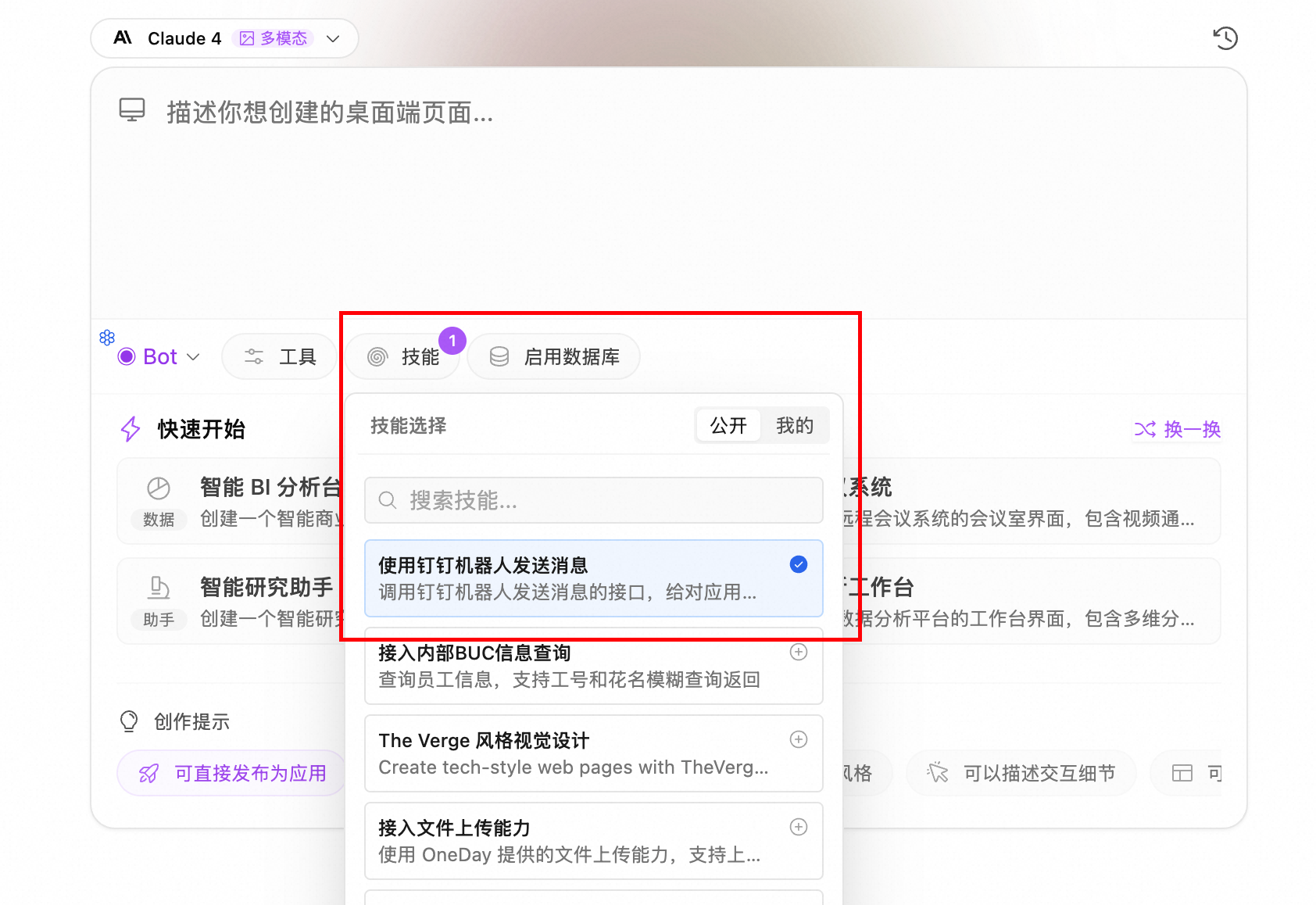This screenshot has width=1316, height=905.
Task: Select The Verge 风格视觉设计 skill row
Action: pos(594,753)
